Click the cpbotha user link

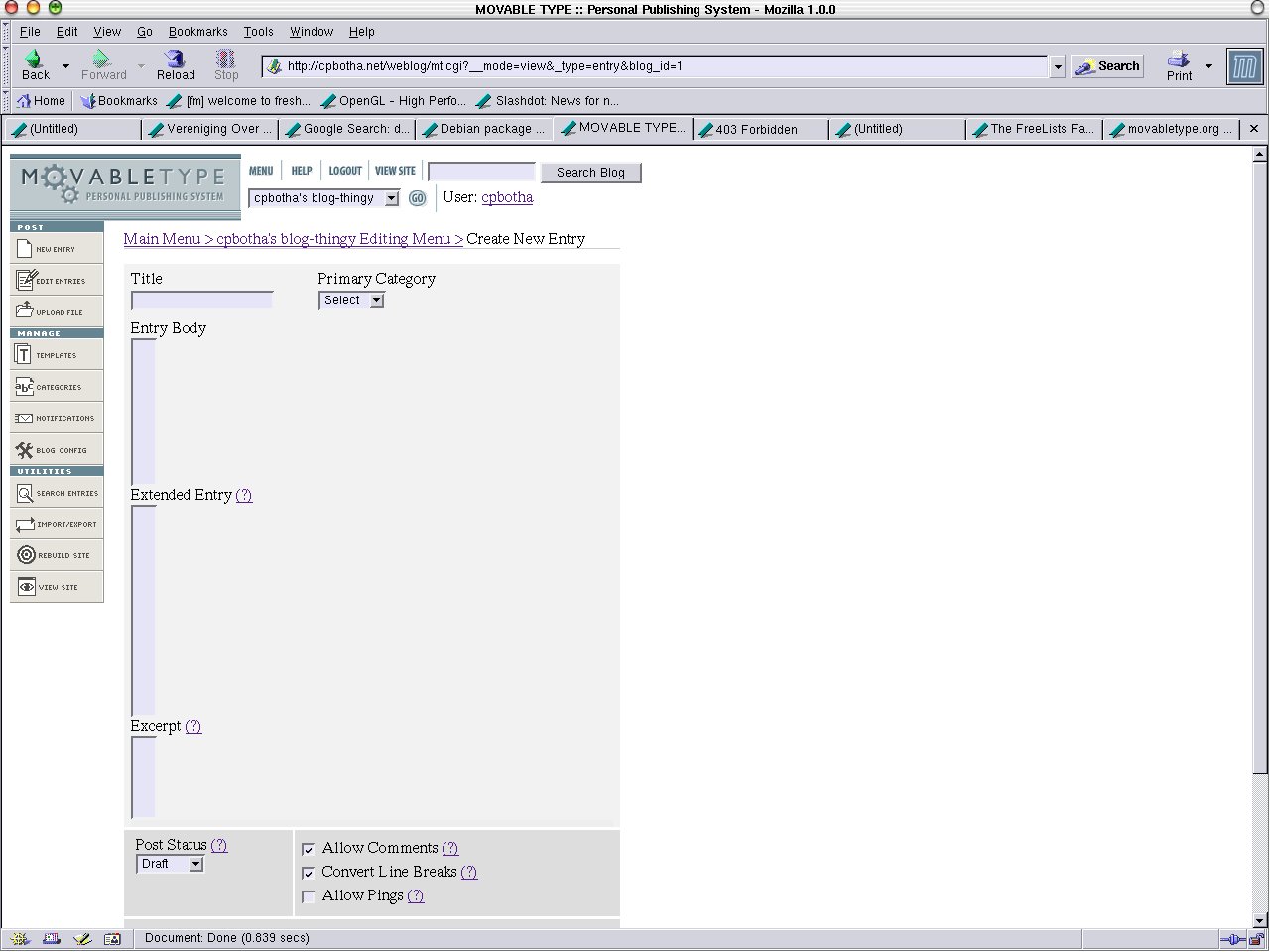507,197
